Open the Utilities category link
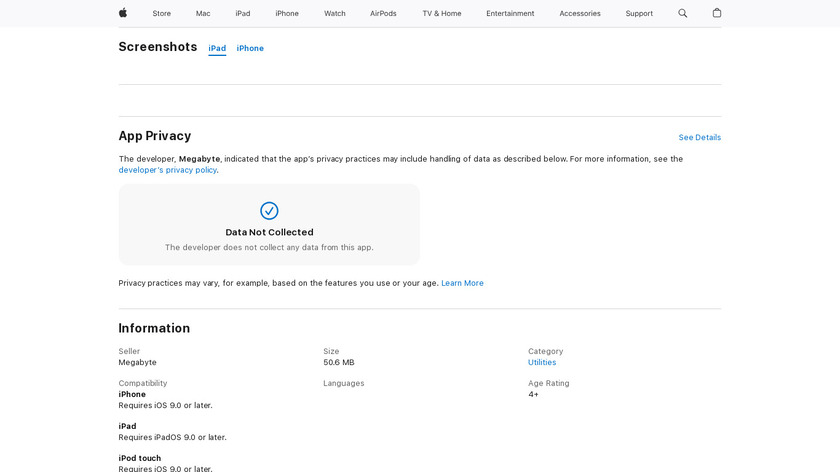The width and height of the screenshot is (840, 472). 542,362
